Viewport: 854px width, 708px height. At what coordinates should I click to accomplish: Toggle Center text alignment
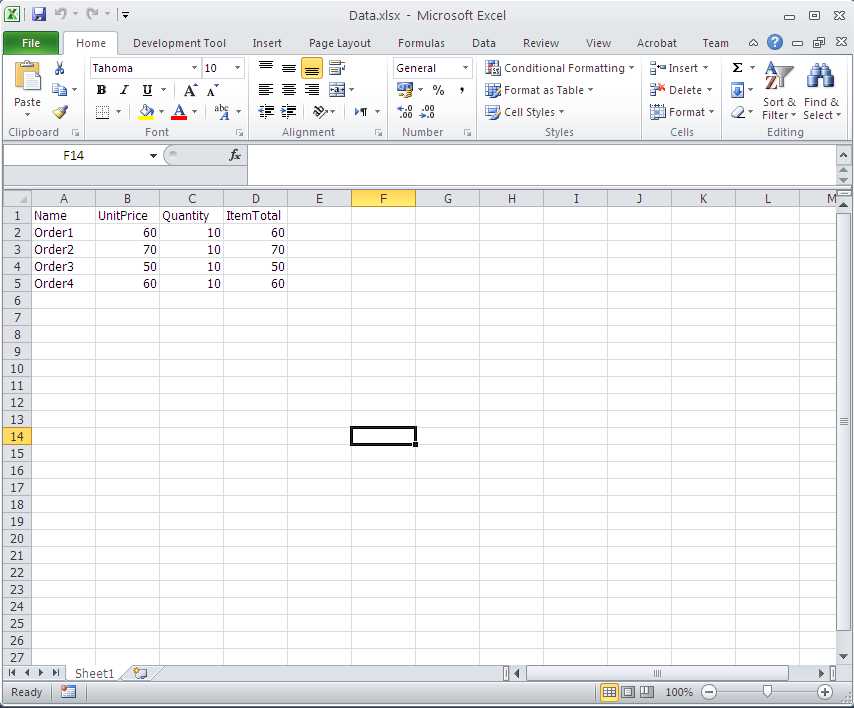tap(289, 90)
